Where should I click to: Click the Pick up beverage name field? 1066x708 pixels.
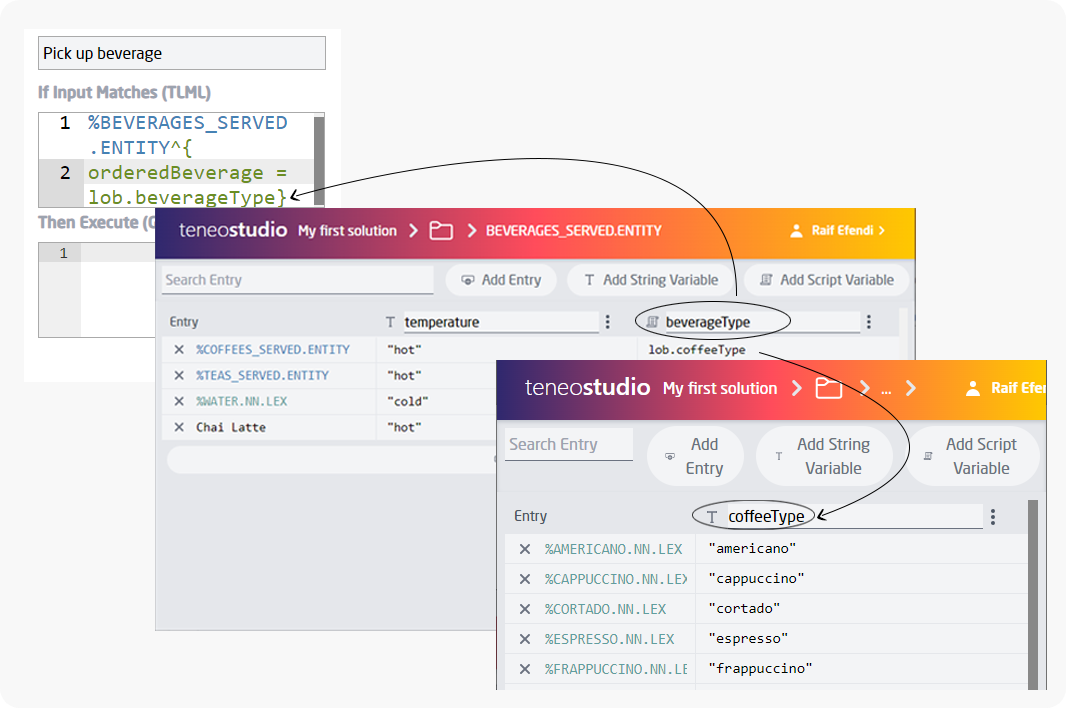point(182,53)
